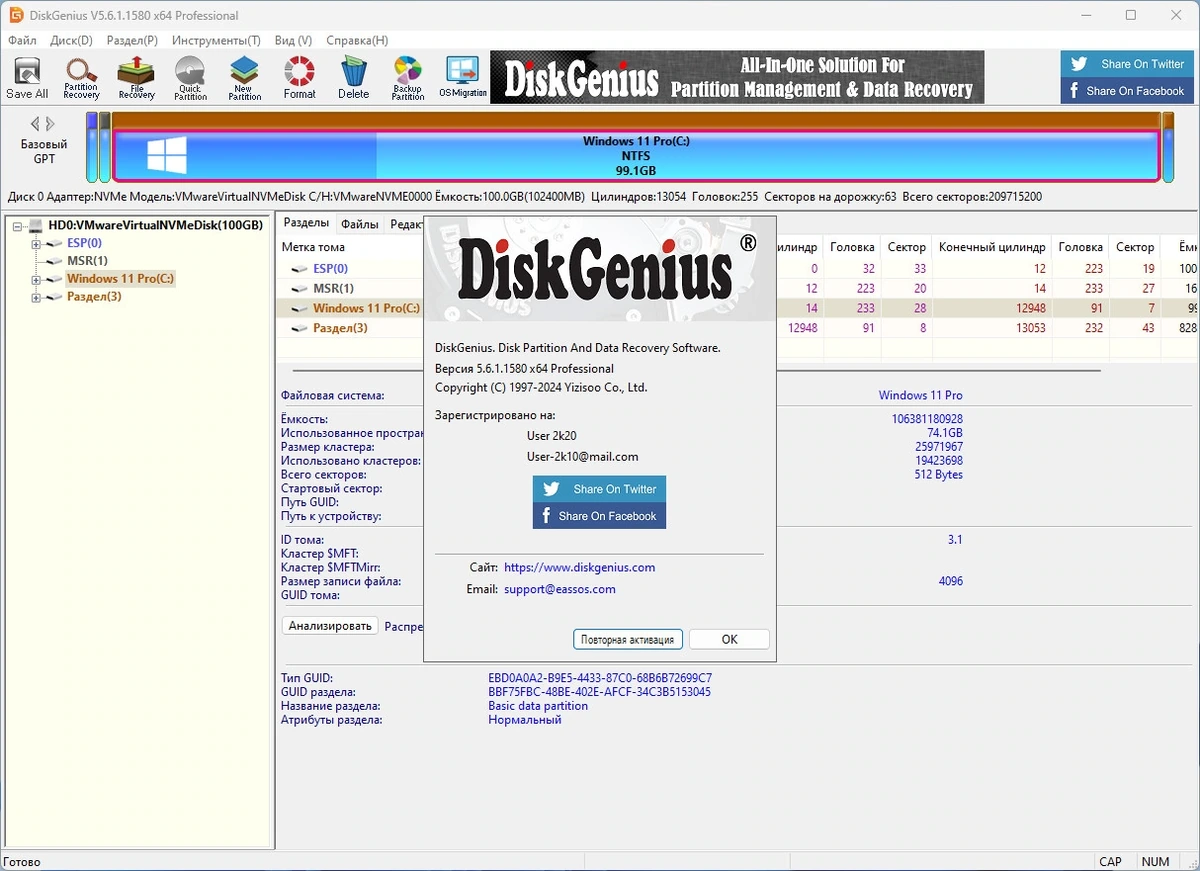This screenshot has height=871, width=1200.
Task: Click Share On Facebook in the About dialog
Action: 599,516
